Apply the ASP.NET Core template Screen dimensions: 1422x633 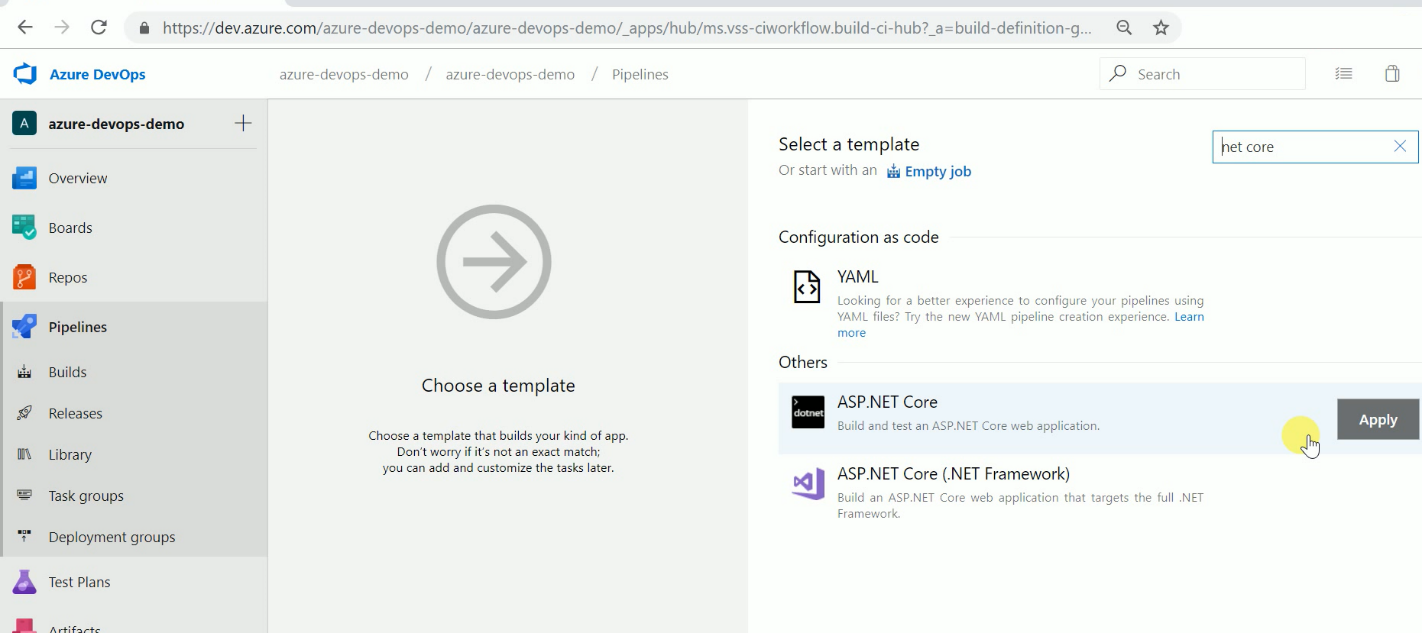[x=1377, y=420]
